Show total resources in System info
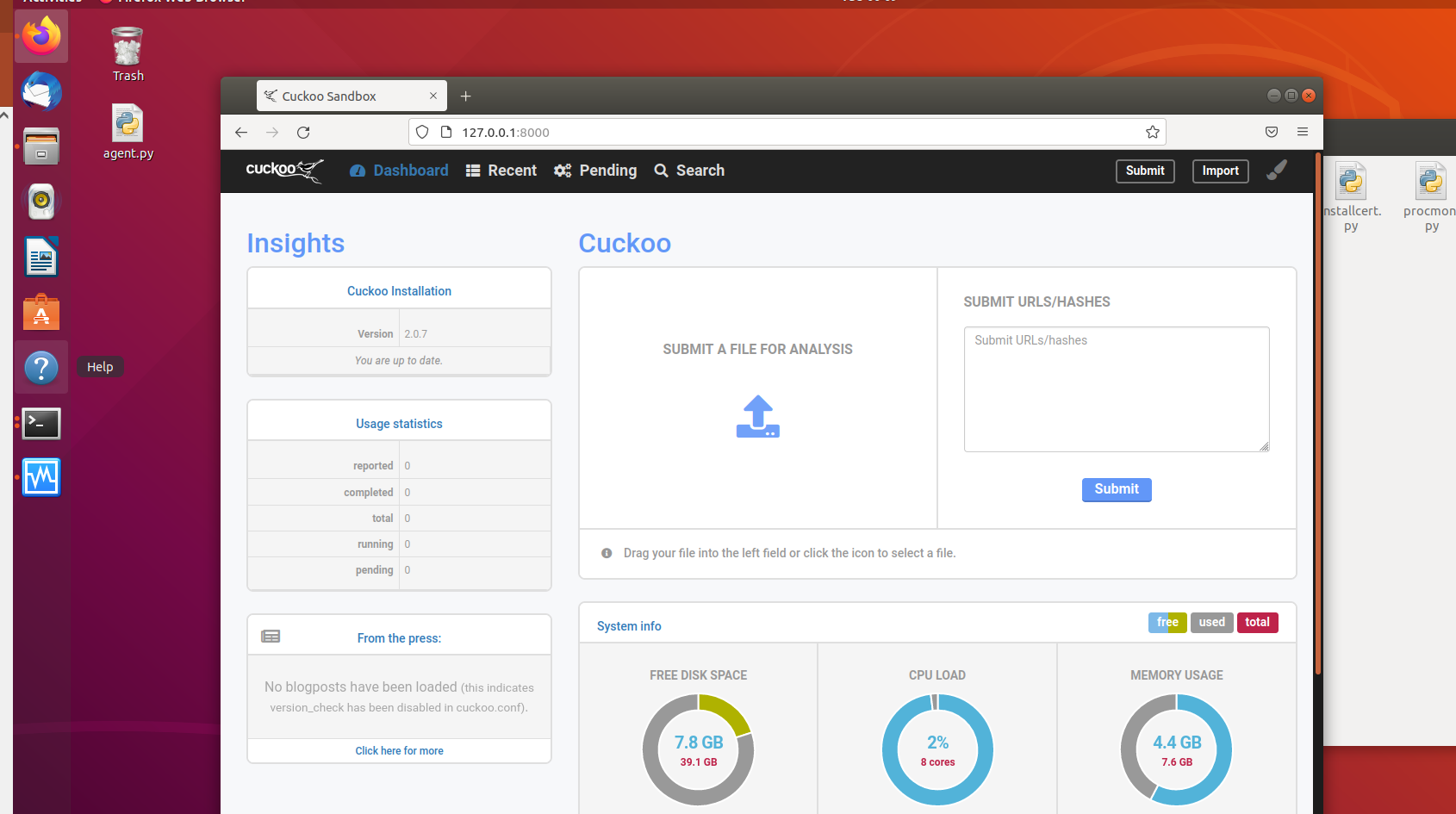 click(1257, 622)
